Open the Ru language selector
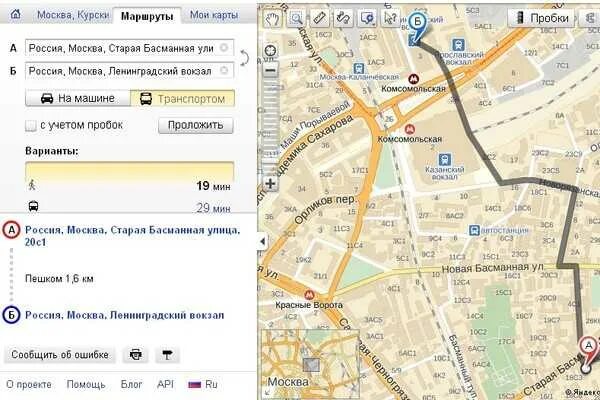This screenshot has height=400, width=600. coord(203,384)
